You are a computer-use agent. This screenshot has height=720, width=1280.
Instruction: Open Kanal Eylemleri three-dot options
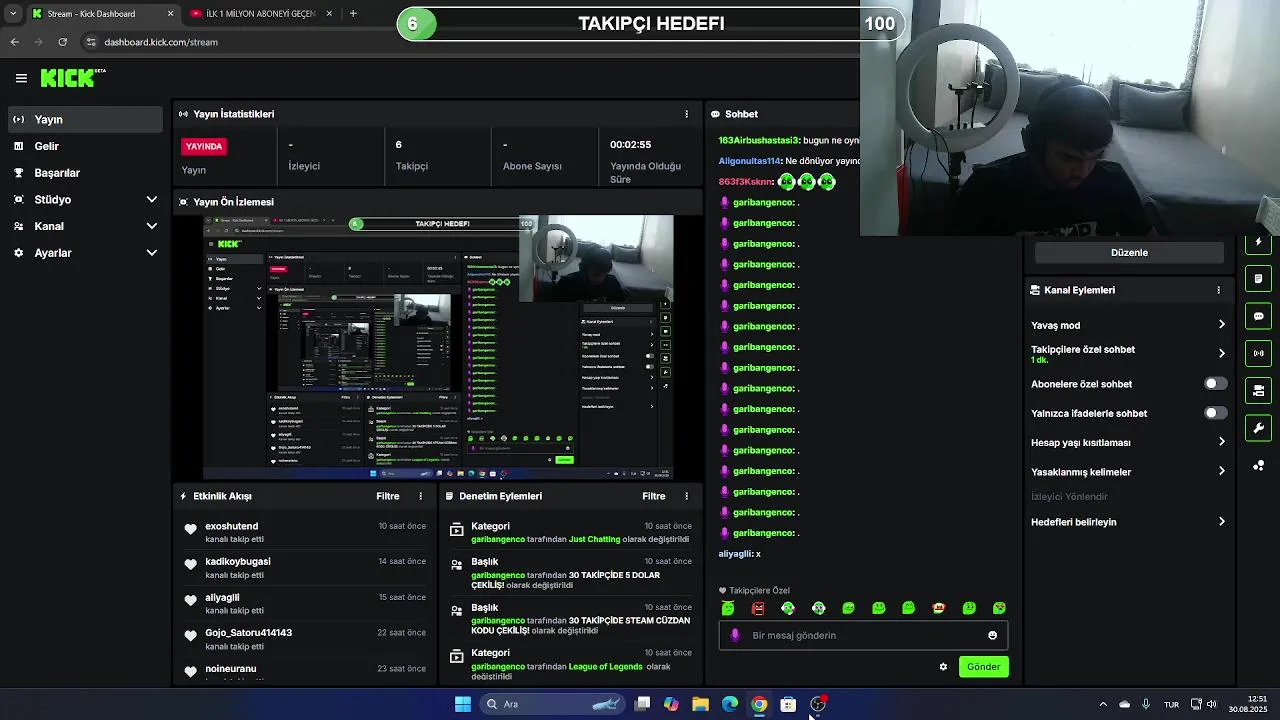click(1218, 290)
